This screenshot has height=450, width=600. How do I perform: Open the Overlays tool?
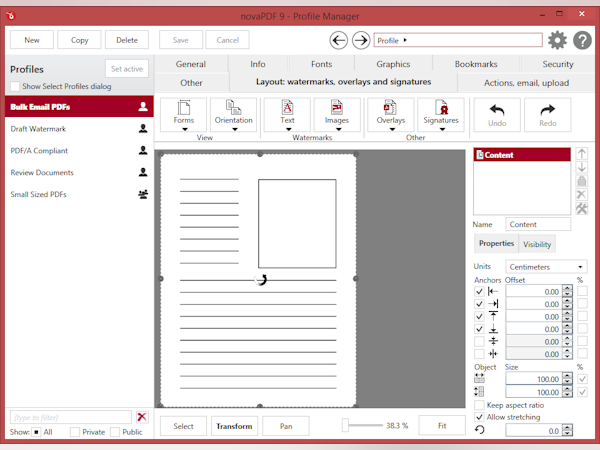[391, 114]
